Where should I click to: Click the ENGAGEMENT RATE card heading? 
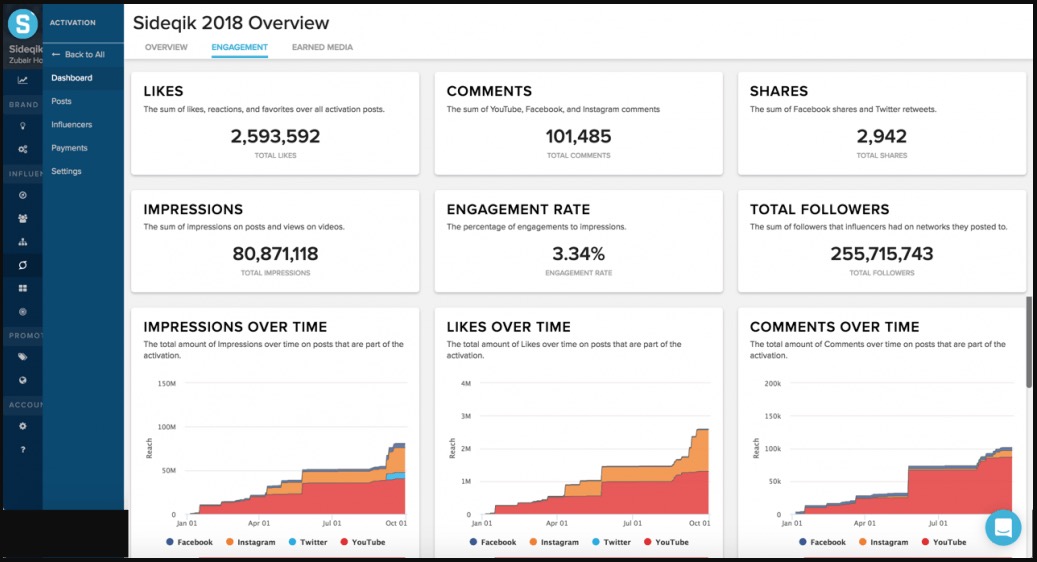pos(518,210)
